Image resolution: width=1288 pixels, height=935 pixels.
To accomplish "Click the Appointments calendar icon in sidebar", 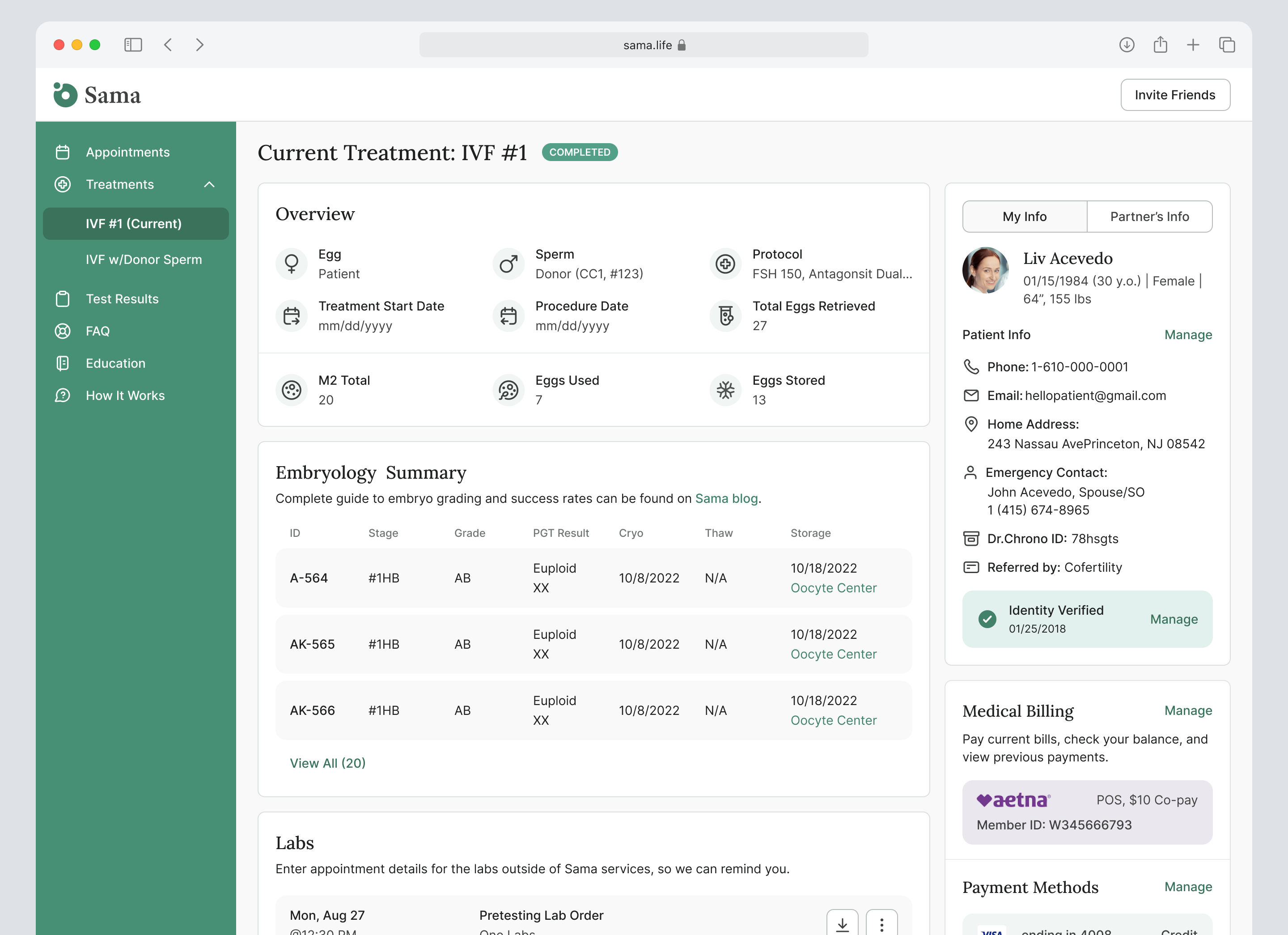I will pyautogui.click(x=63, y=152).
